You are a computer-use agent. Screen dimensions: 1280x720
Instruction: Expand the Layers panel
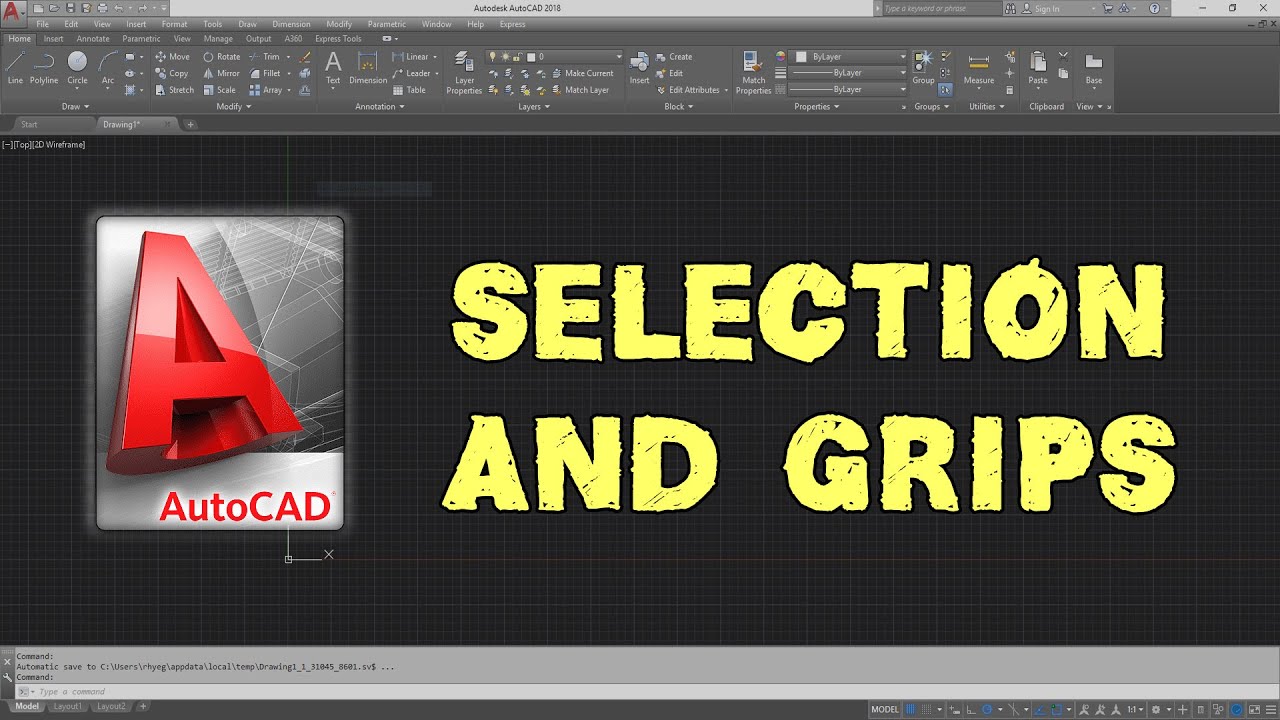pyautogui.click(x=534, y=106)
